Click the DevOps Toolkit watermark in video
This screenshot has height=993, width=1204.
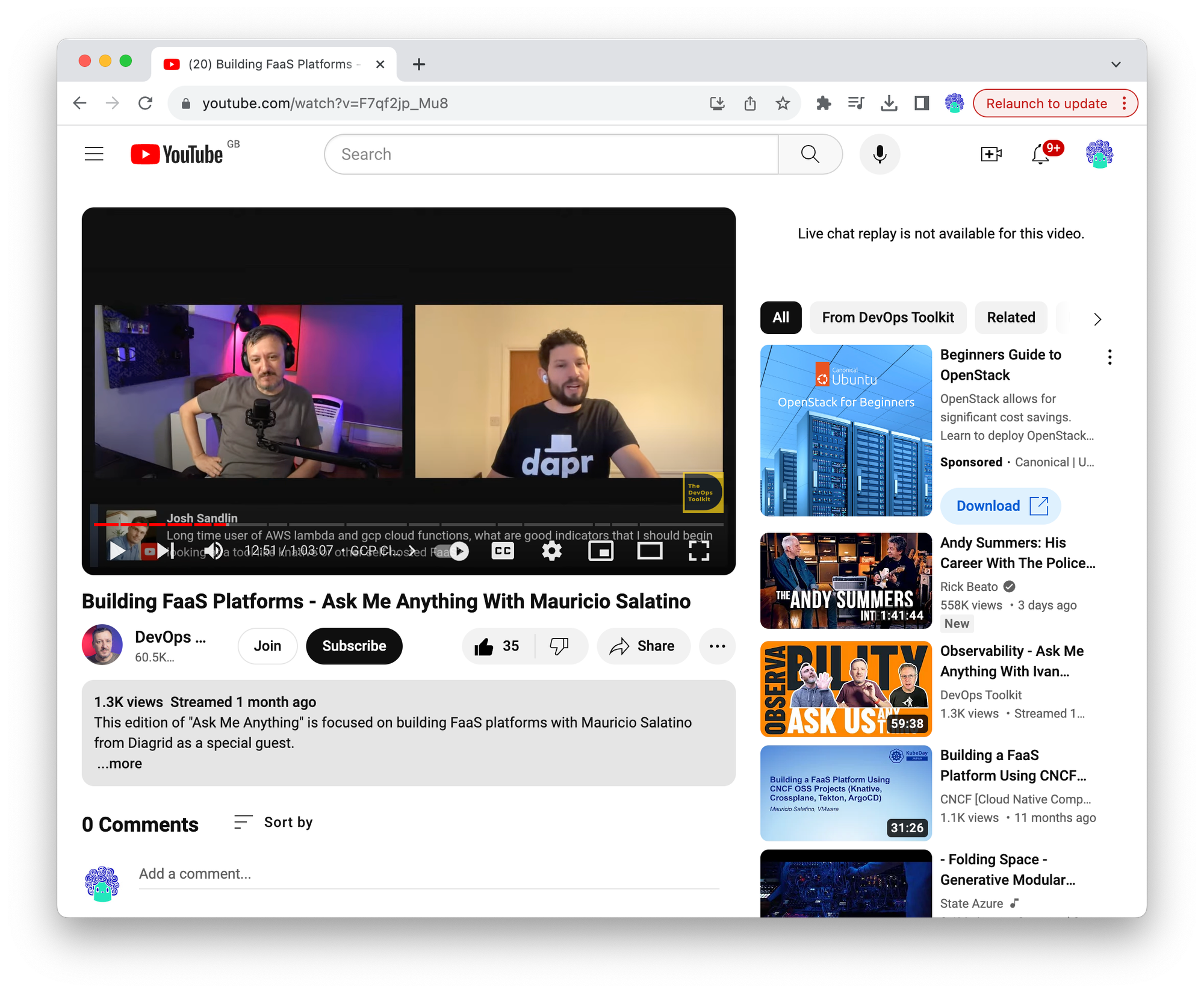point(702,492)
